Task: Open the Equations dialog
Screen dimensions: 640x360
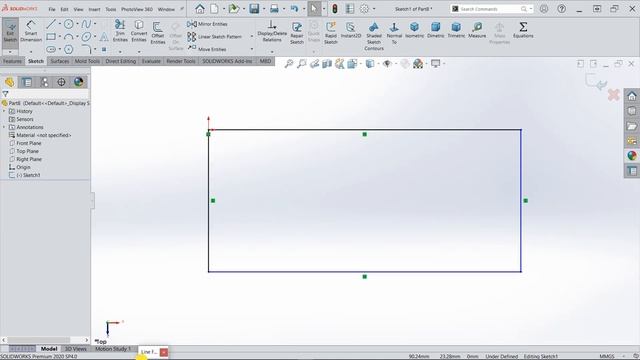Action: coord(523,30)
